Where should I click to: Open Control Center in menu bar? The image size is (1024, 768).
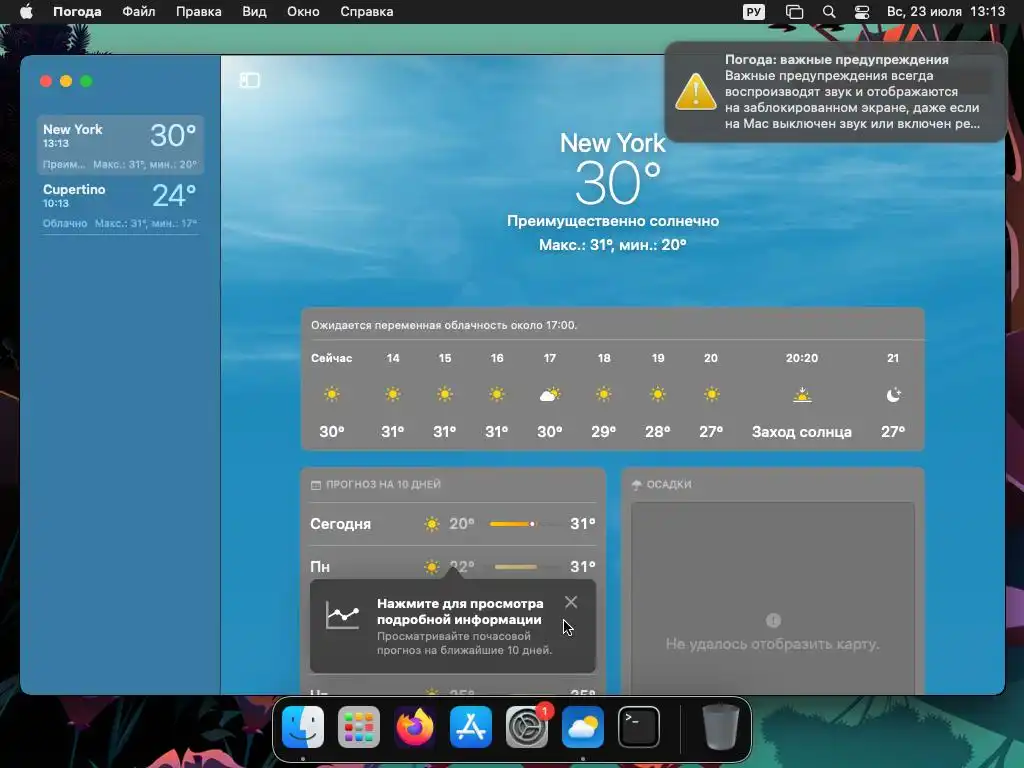pyautogui.click(x=862, y=12)
